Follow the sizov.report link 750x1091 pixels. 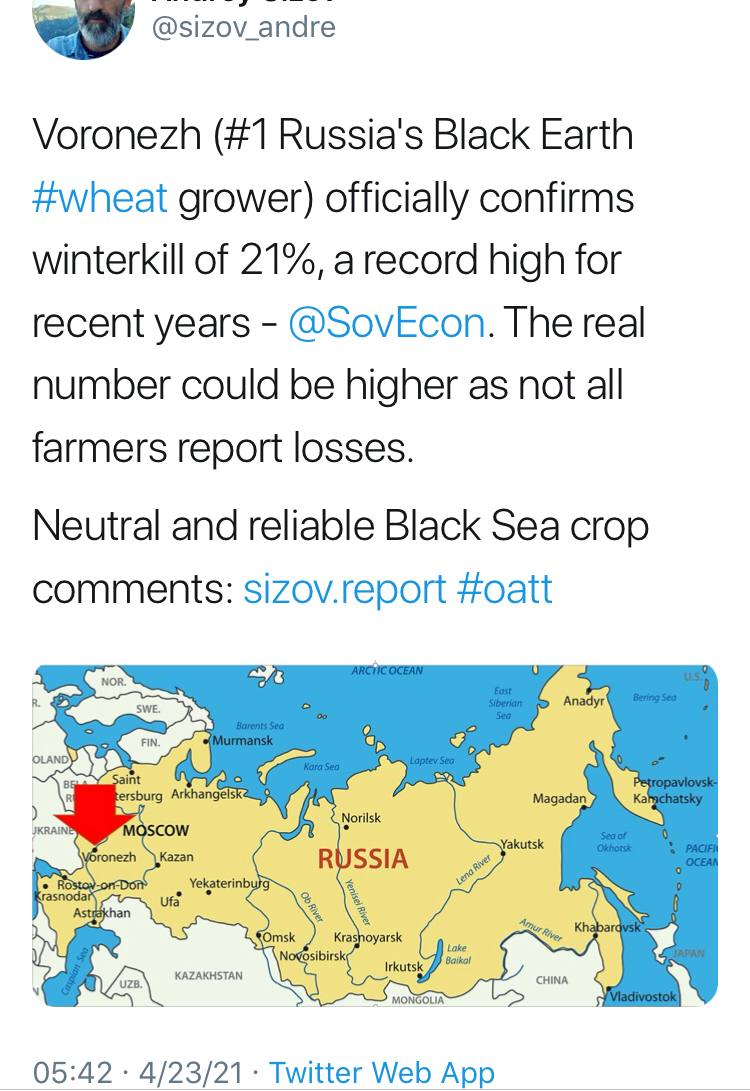click(343, 589)
